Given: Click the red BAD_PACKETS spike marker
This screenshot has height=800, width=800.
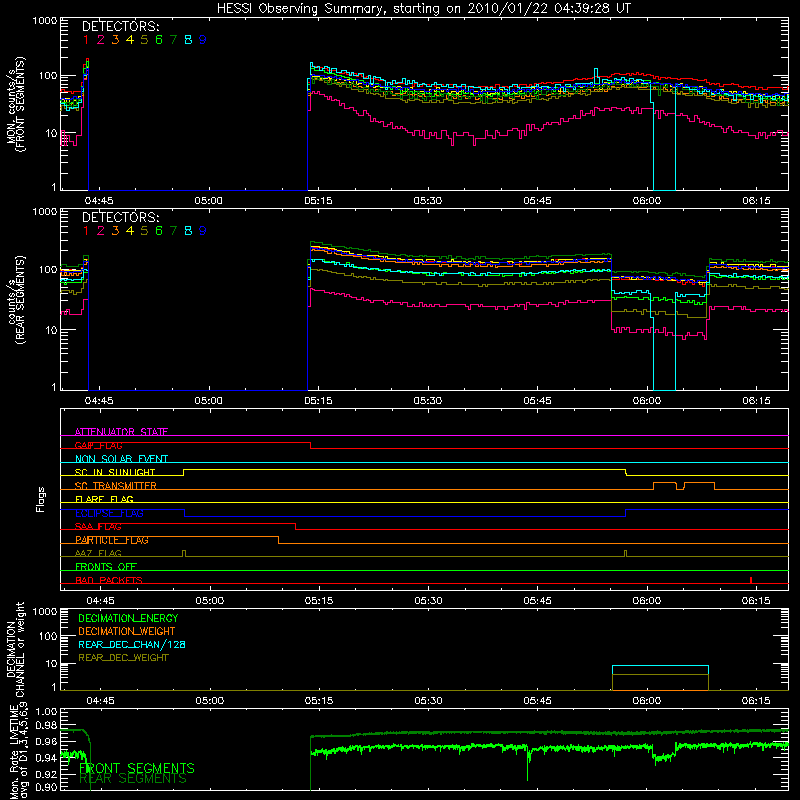Looking at the screenshot, I should coord(751,580).
